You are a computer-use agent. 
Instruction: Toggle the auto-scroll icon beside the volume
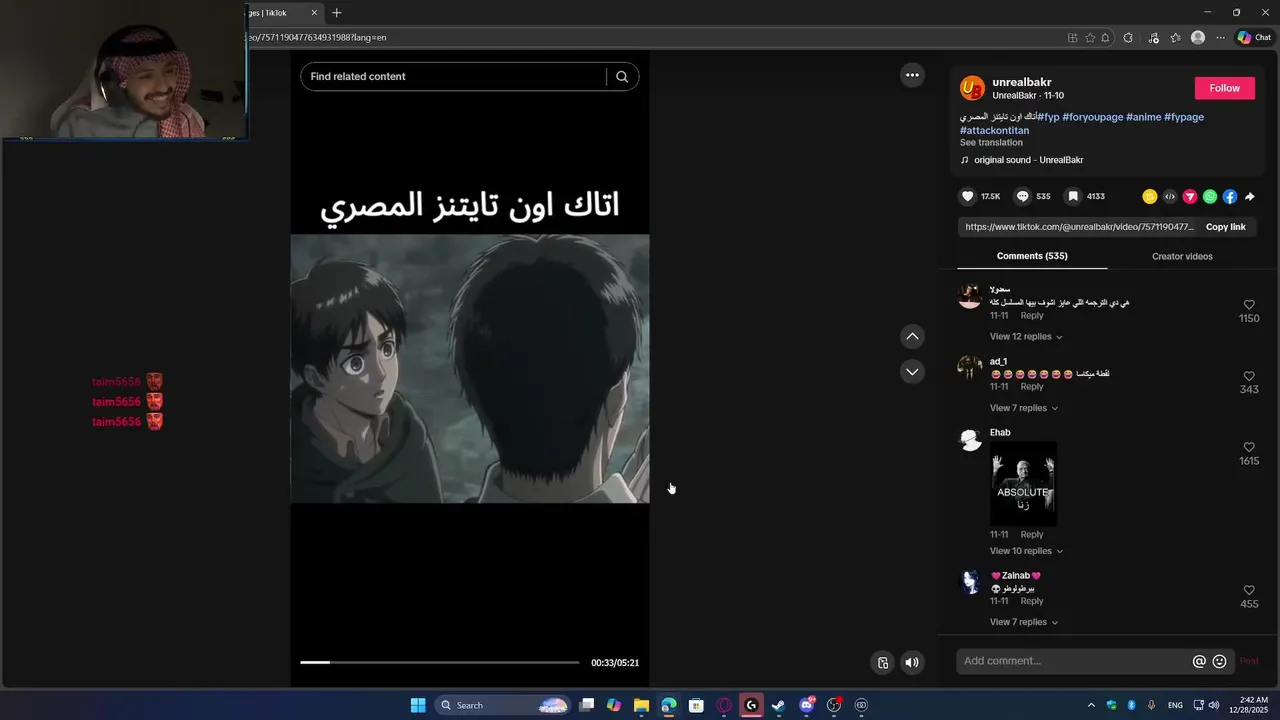883,662
